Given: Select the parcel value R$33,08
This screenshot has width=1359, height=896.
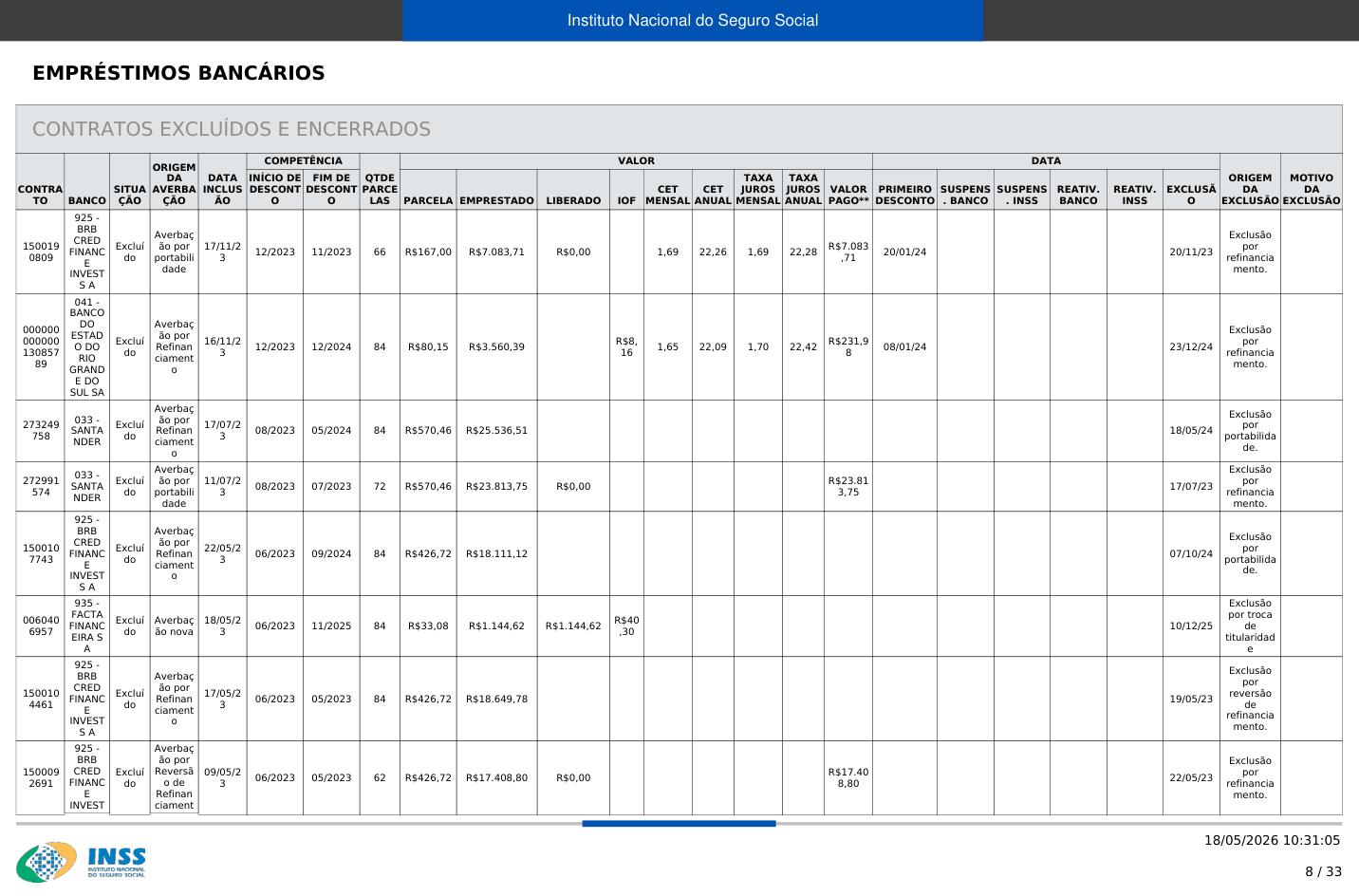Looking at the screenshot, I should [428, 625].
